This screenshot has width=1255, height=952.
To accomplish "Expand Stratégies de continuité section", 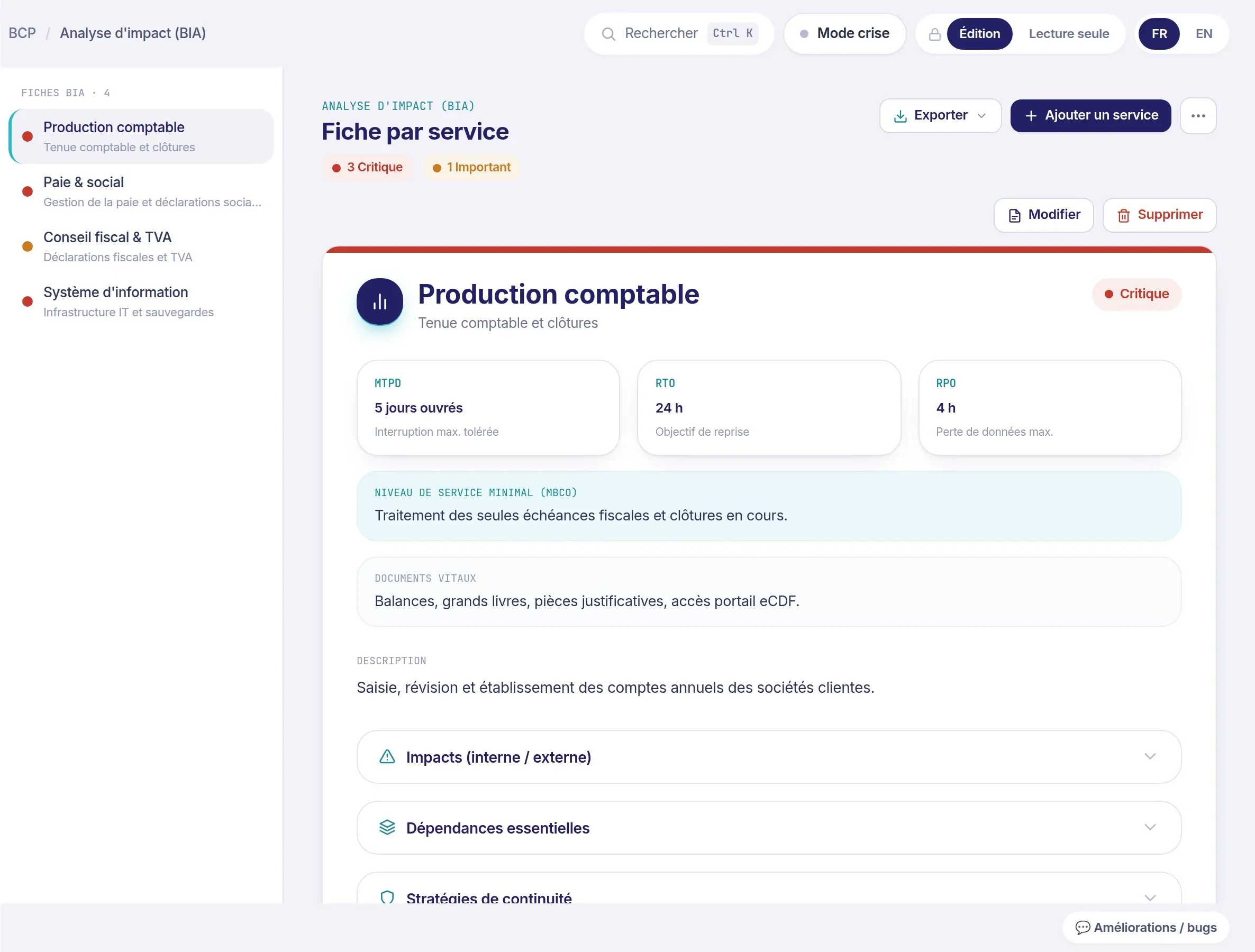I will 769,889.
